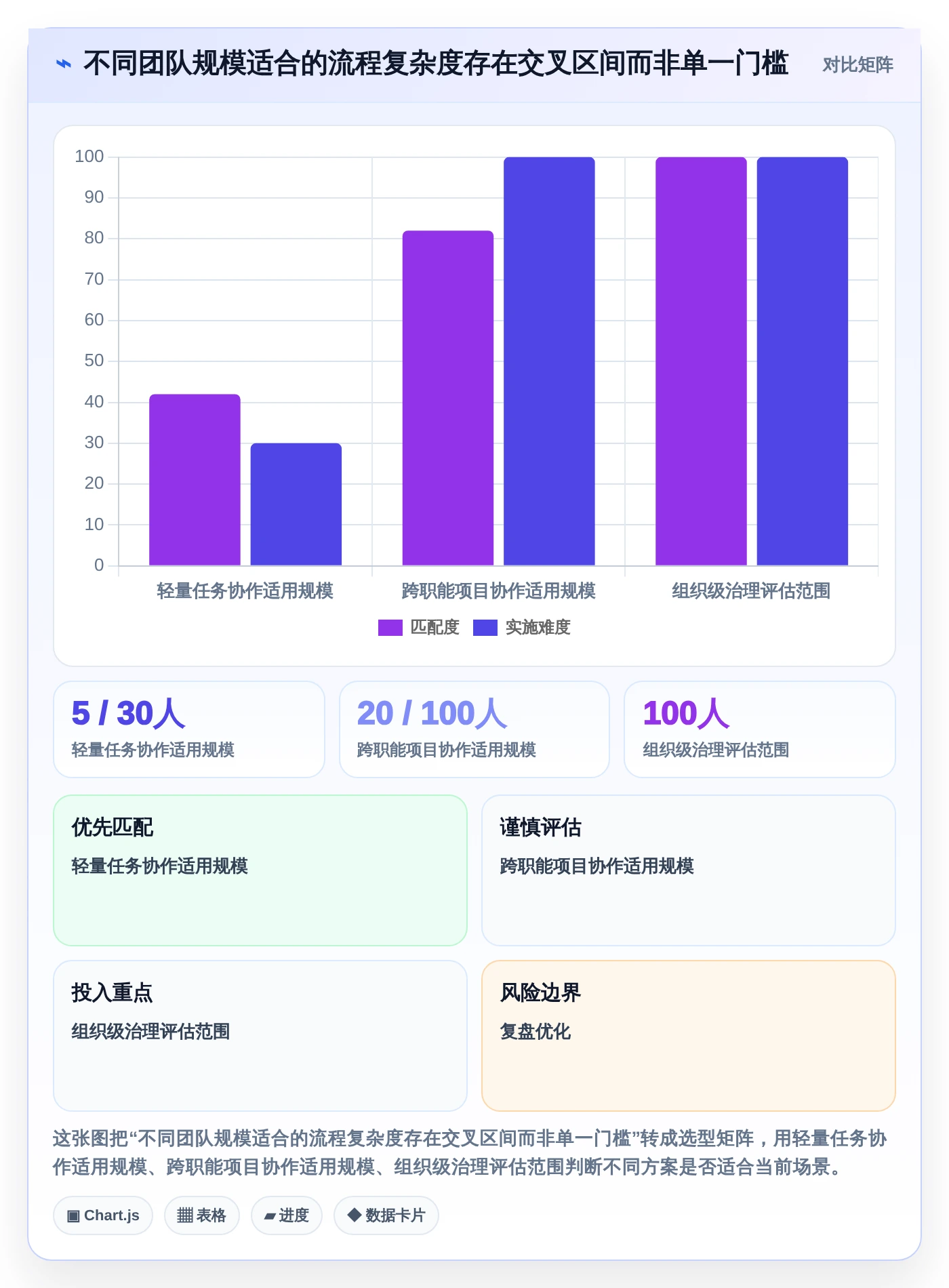The width and height of the screenshot is (949, 1288).
Task: Select the 优先匹配 matrix card
Action: tap(260, 870)
